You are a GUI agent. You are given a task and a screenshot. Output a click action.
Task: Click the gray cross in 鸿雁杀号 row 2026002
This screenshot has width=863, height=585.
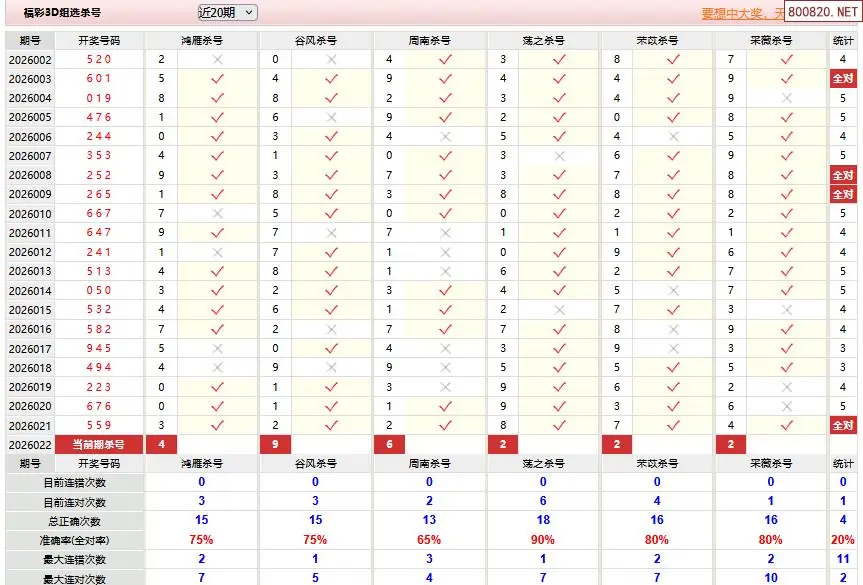(217, 60)
